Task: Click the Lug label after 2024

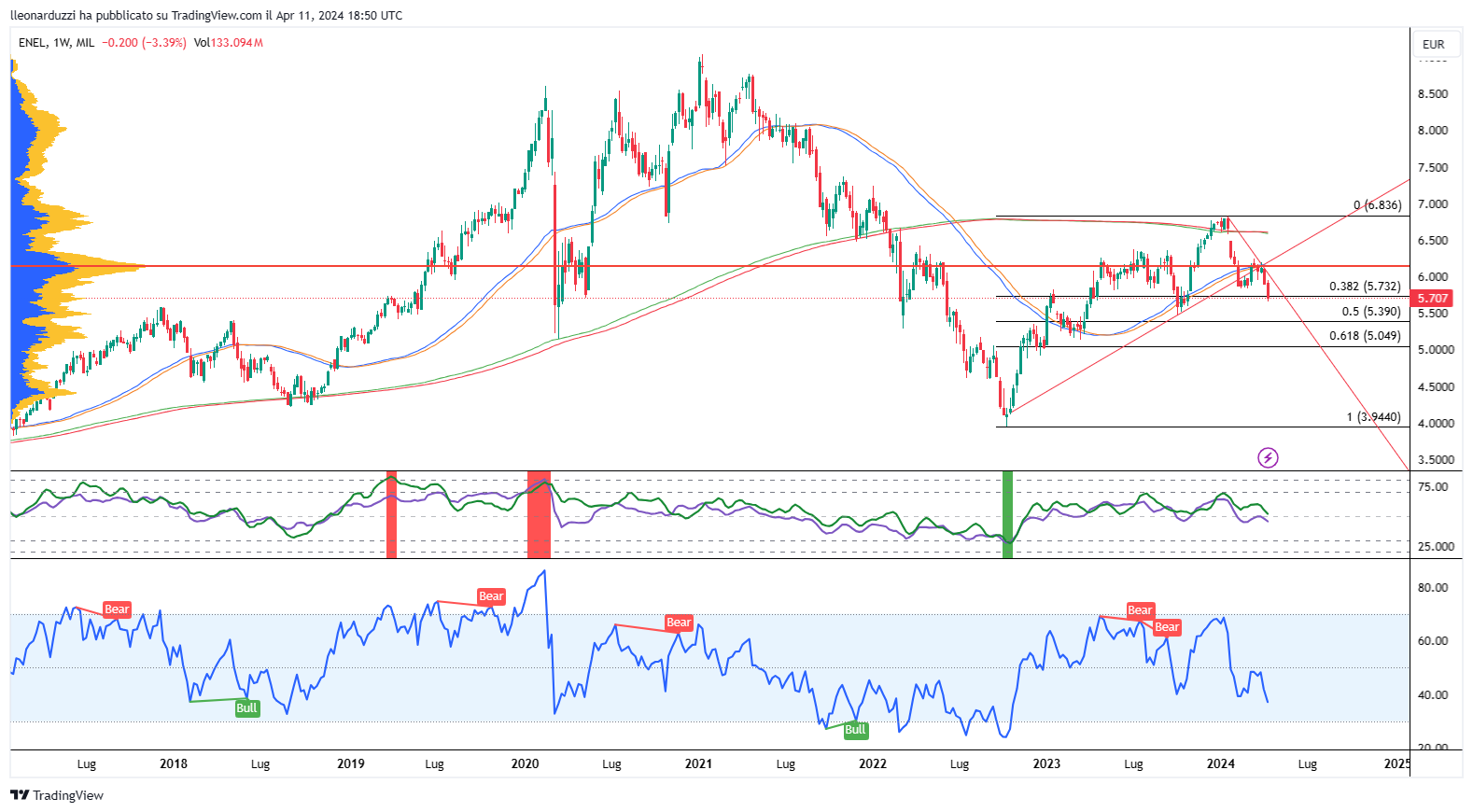Action: (x=1308, y=764)
